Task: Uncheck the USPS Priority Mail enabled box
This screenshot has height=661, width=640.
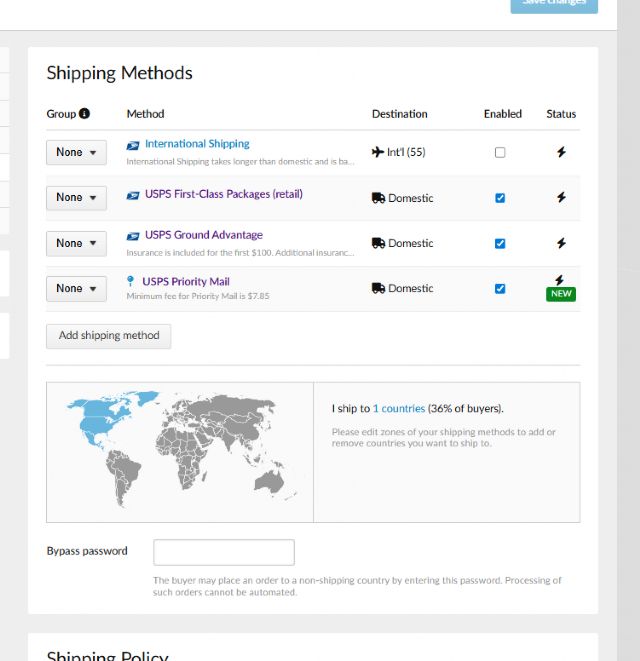Action: tap(500, 288)
